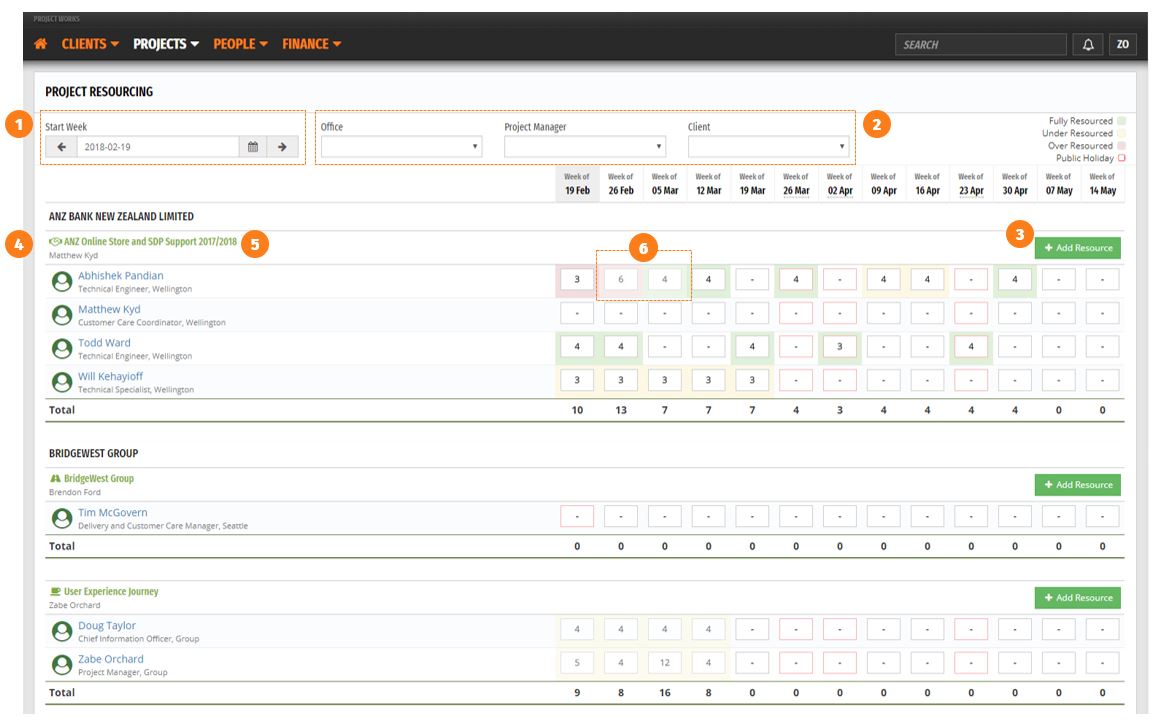The width and height of the screenshot is (1157, 727).
Task: Go to previous start week arrow
Action: coord(61,147)
